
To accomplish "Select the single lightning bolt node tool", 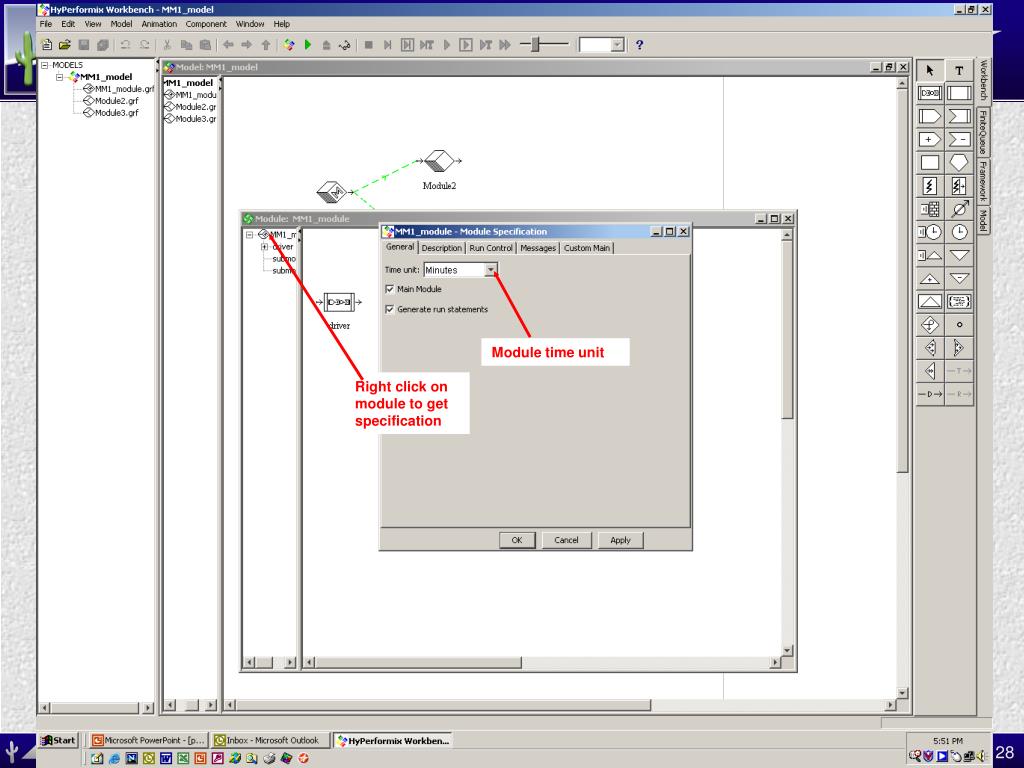I will click(930, 186).
